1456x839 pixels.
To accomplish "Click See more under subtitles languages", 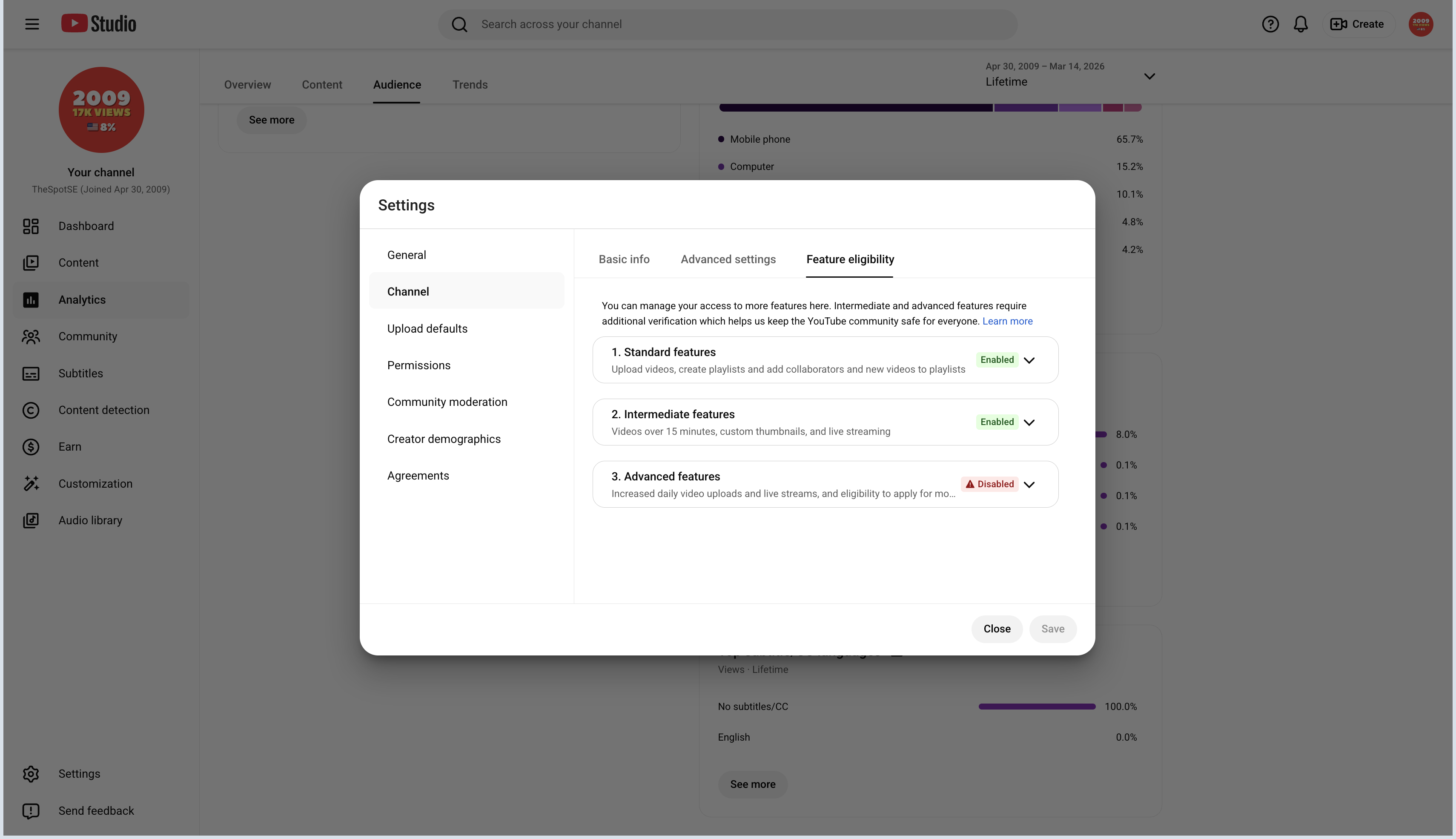I will pyautogui.click(x=752, y=784).
